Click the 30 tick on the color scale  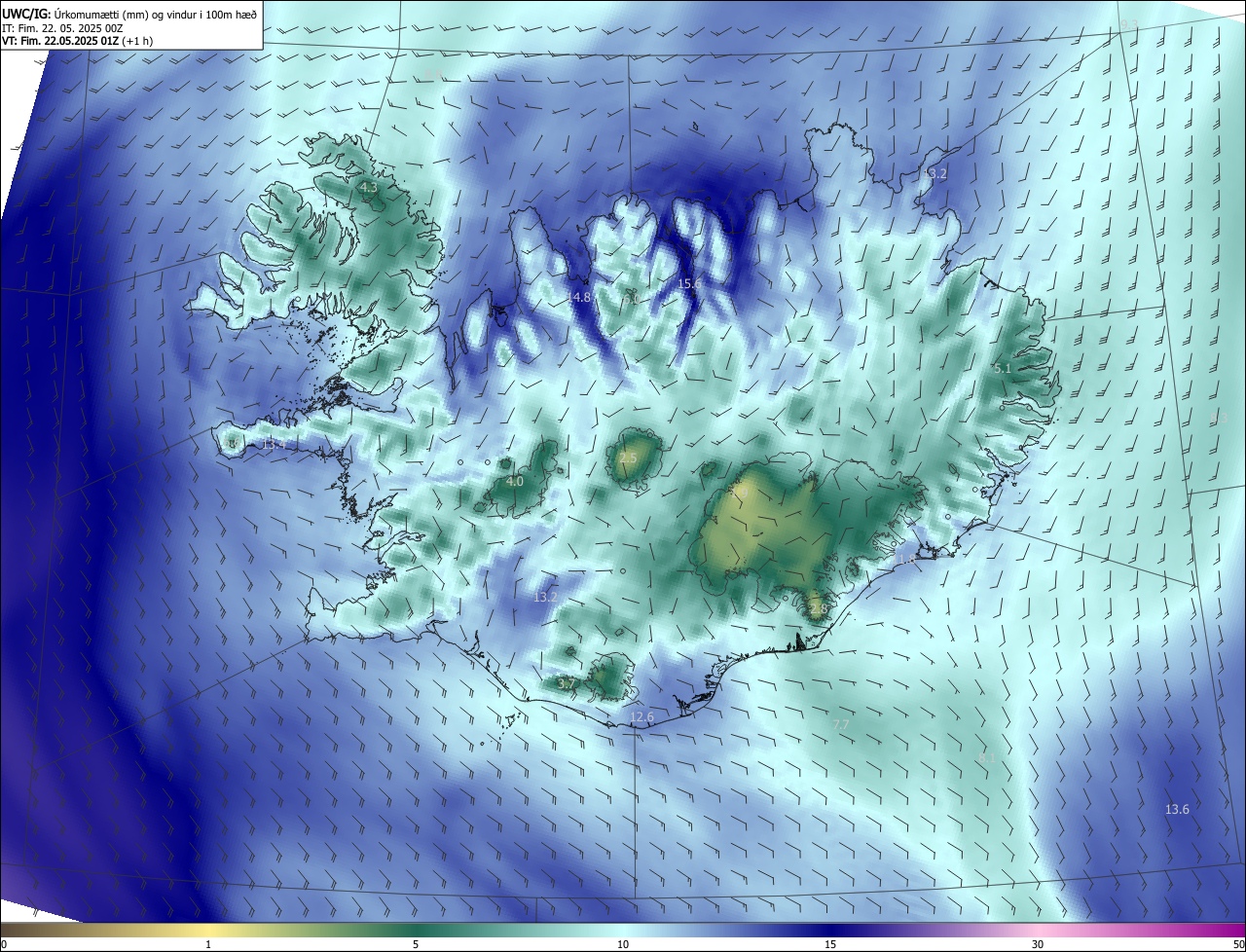[x=1038, y=944]
